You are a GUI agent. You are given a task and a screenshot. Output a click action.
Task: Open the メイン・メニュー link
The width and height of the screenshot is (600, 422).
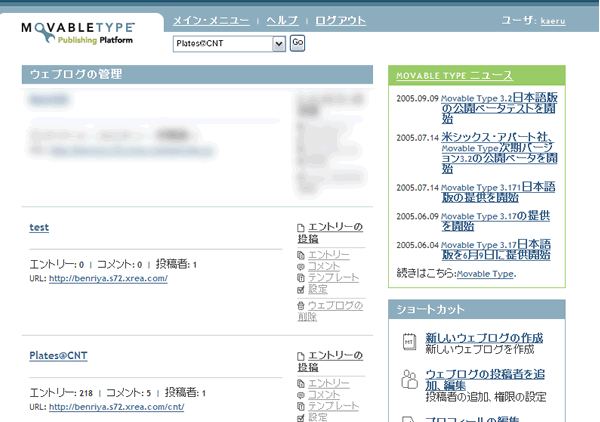point(211,20)
